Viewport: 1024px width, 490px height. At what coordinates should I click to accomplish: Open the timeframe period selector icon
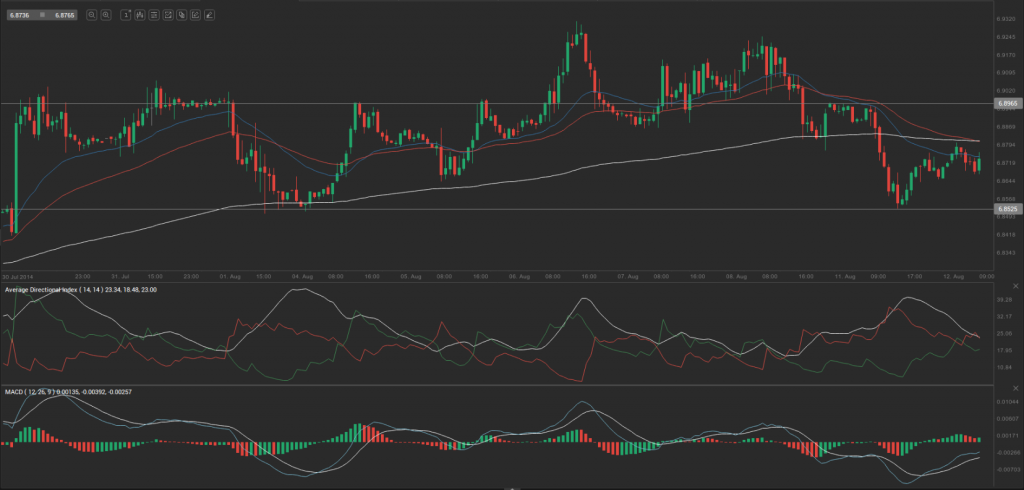tap(124, 15)
